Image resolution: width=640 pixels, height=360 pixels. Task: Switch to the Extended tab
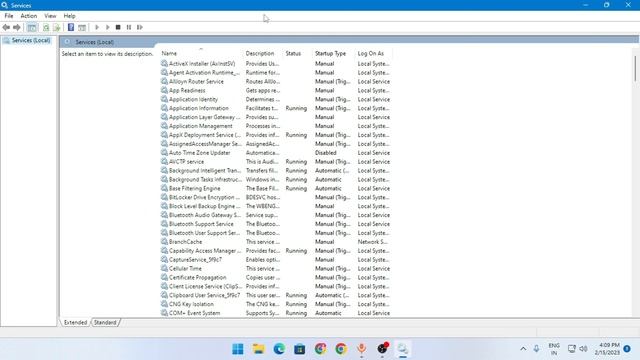tap(76, 322)
